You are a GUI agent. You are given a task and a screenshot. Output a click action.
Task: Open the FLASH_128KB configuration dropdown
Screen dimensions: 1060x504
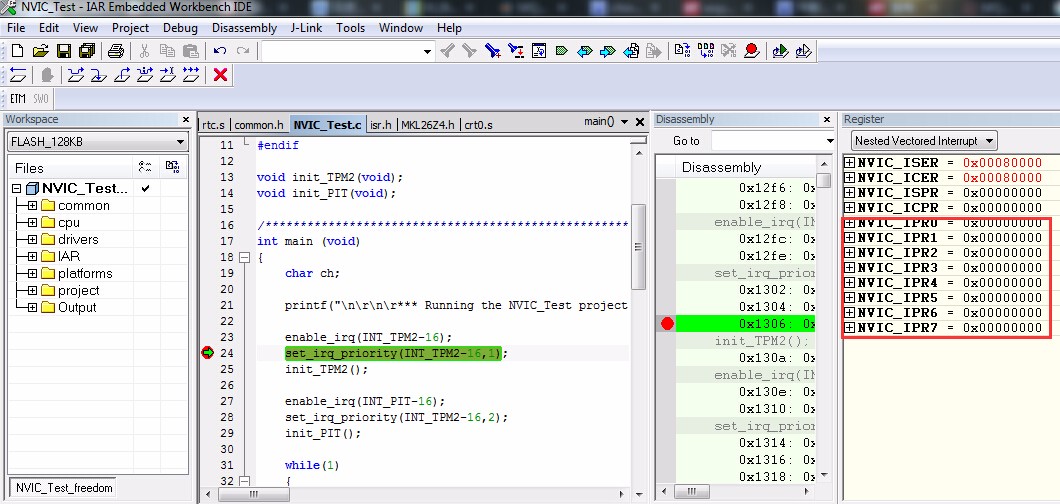click(180, 143)
